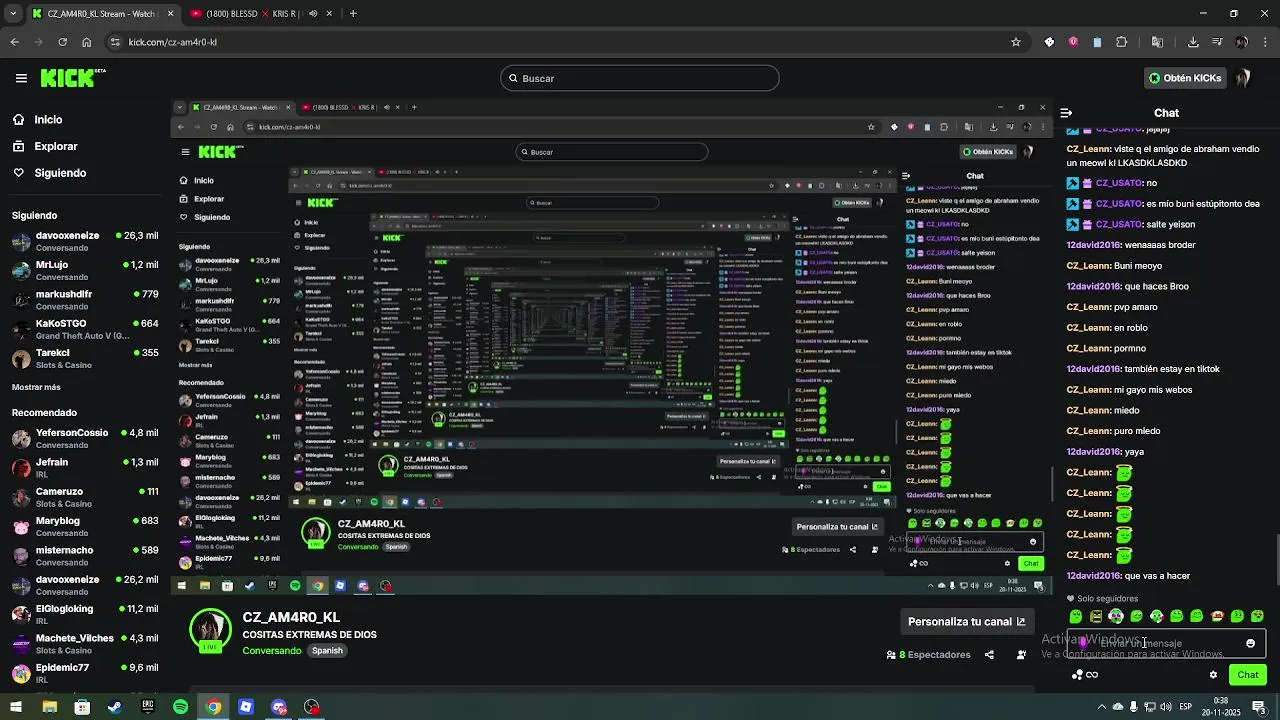This screenshot has width=1280, height=720.
Task: Click the Spanish language tag
Action: tap(327, 651)
